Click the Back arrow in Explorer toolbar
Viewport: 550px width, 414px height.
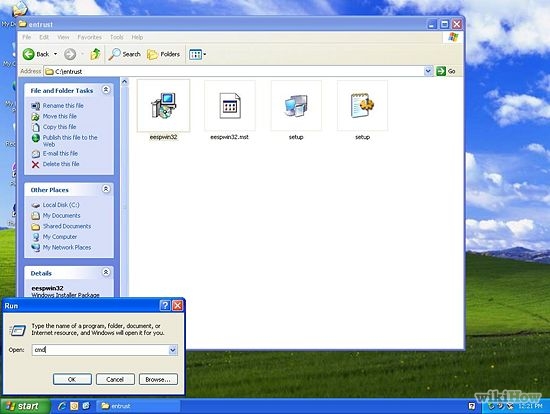pos(29,54)
